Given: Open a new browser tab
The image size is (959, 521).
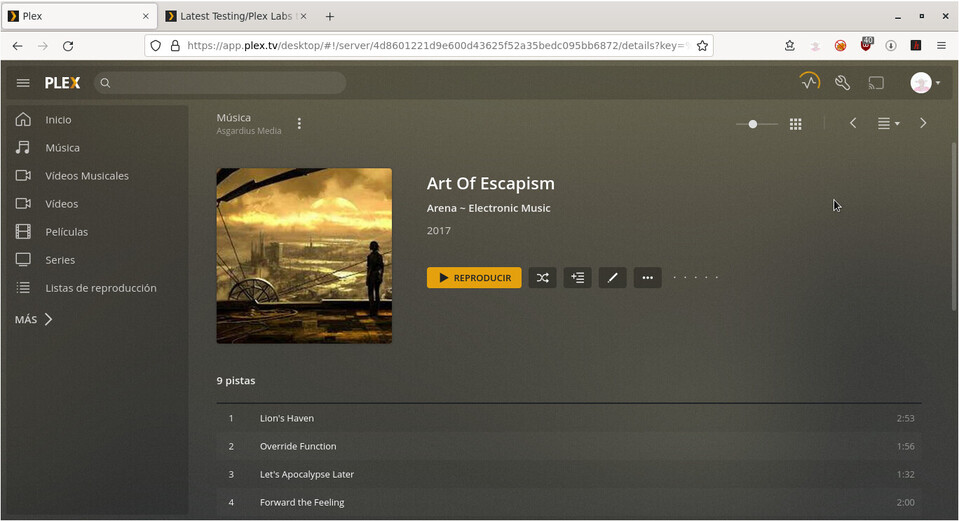Looking at the screenshot, I should 330,17.
